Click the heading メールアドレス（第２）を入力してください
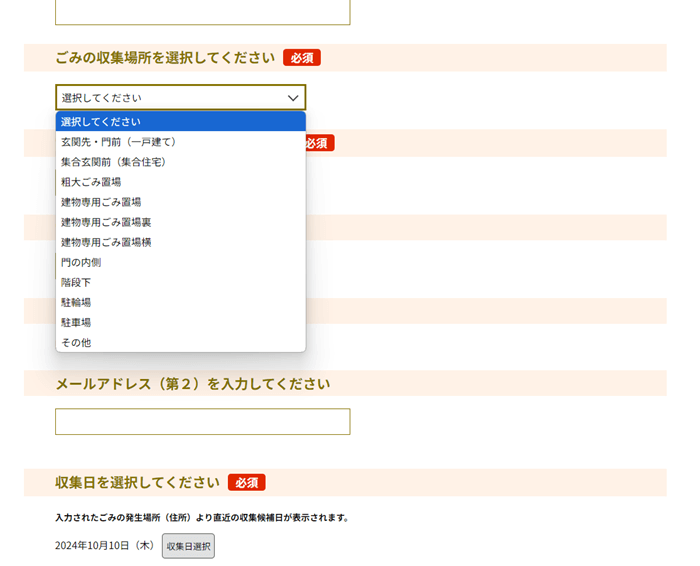 click(x=193, y=384)
